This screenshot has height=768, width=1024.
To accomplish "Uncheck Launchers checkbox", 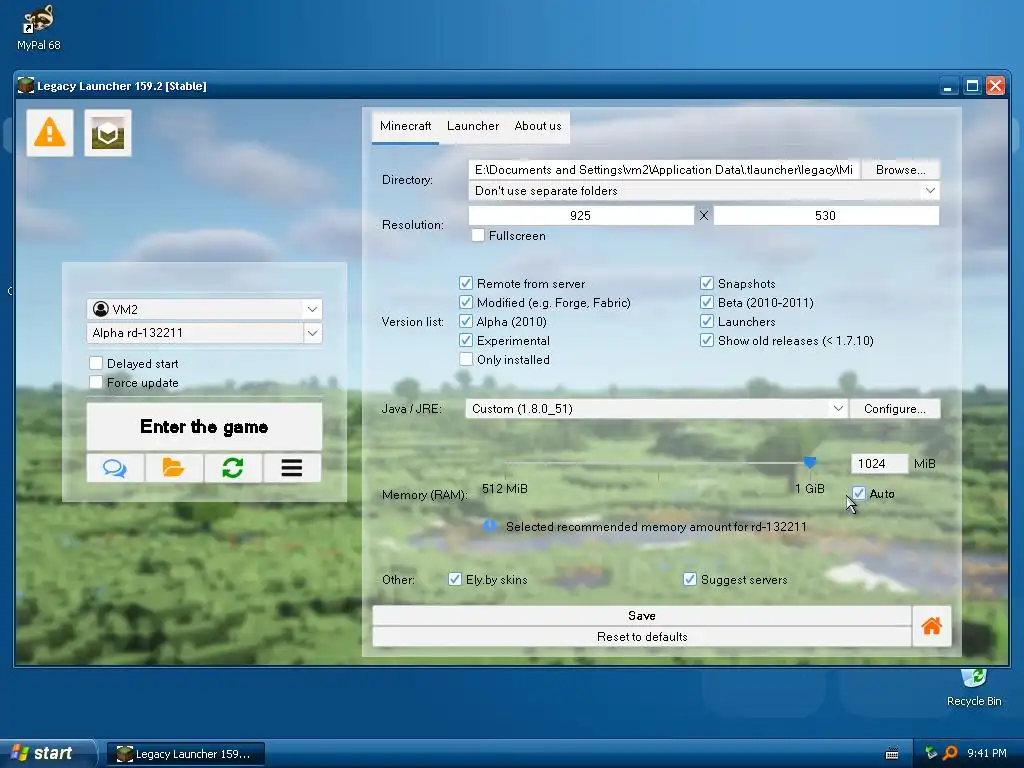I will (x=707, y=321).
